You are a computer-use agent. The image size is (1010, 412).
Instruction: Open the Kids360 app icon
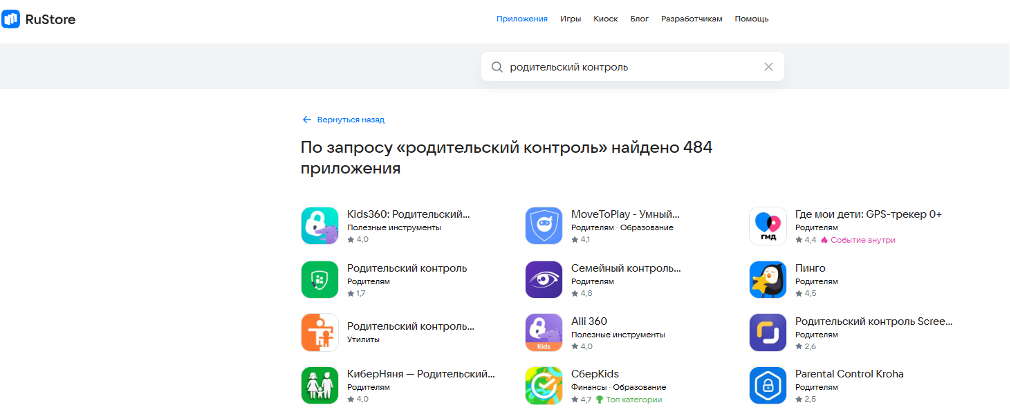tap(319, 226)
